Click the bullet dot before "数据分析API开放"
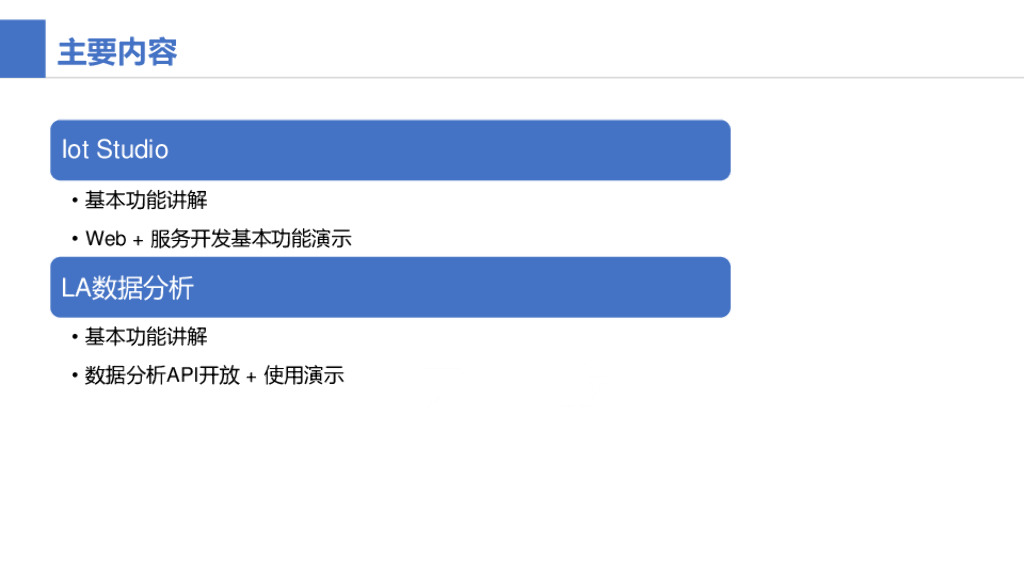This screenshot has width=1024, height=576. (75, 376)
